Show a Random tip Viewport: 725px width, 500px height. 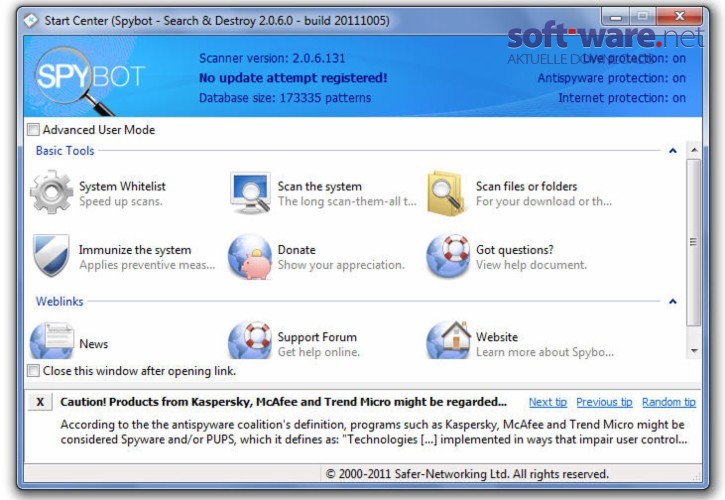coord(669,402)
